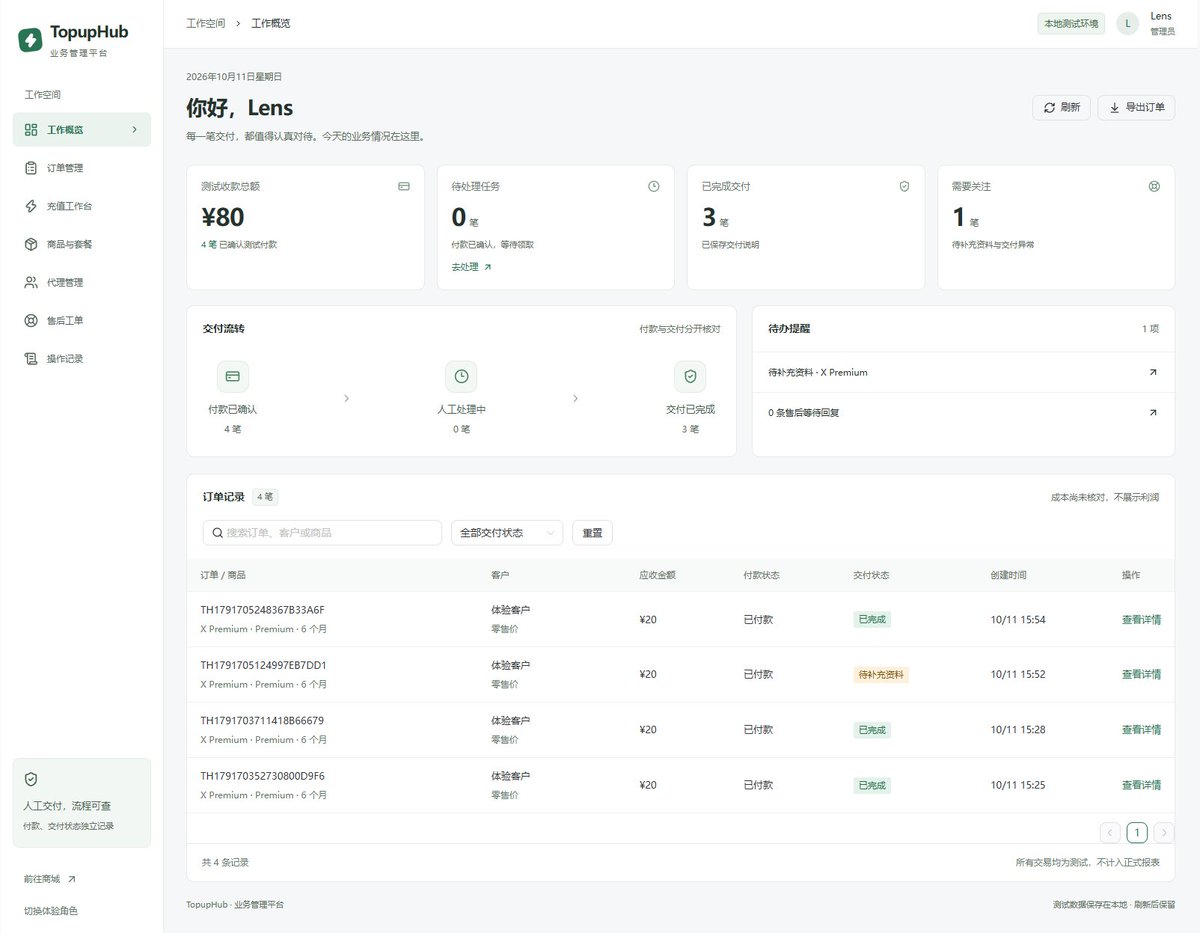Click the 前往商城 link
This screenshot has width=1200, height=933.
pyautogui.click(x=50, y=879)
